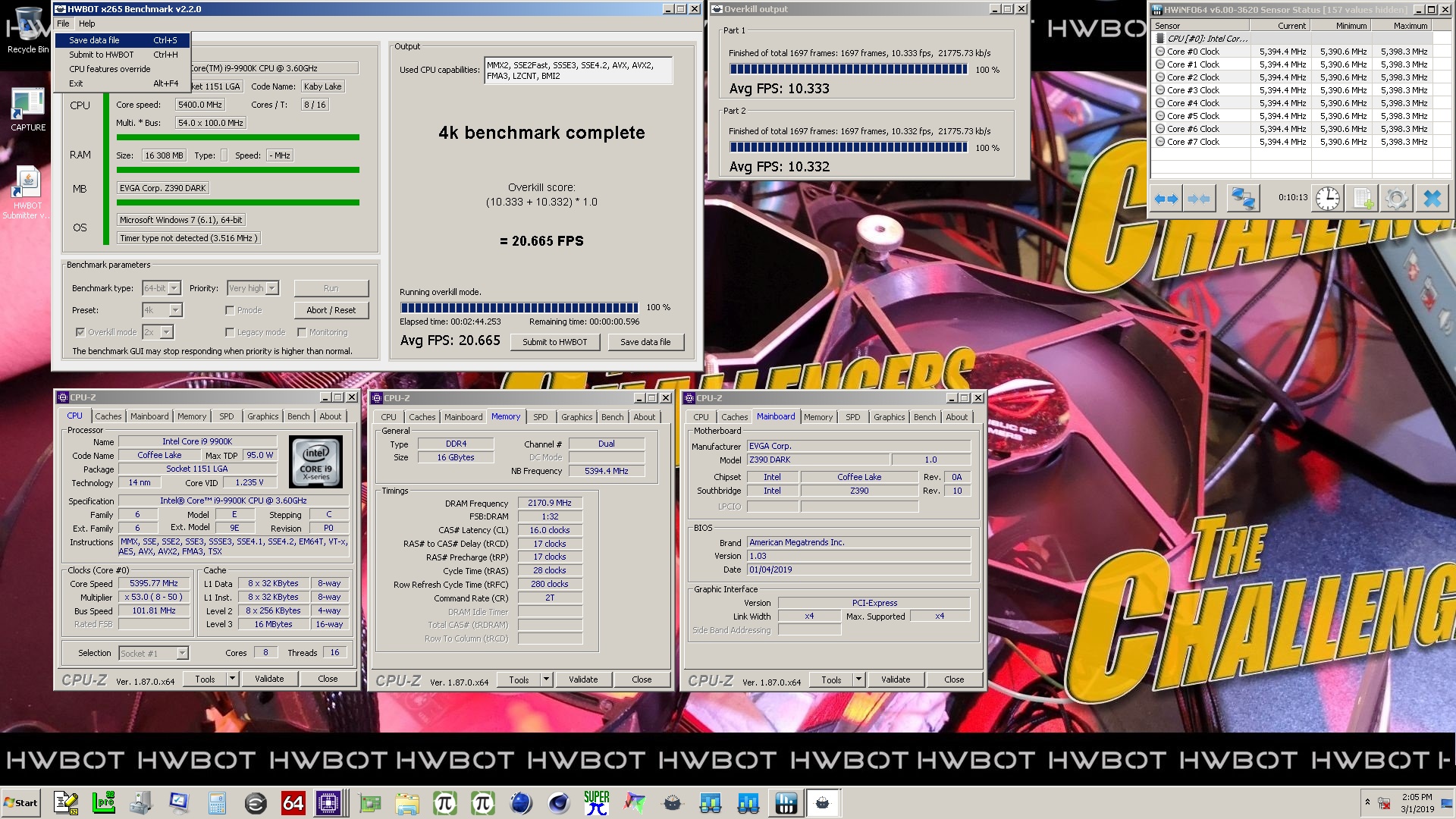Click the network status tray icon

(x=1384, y=803)
